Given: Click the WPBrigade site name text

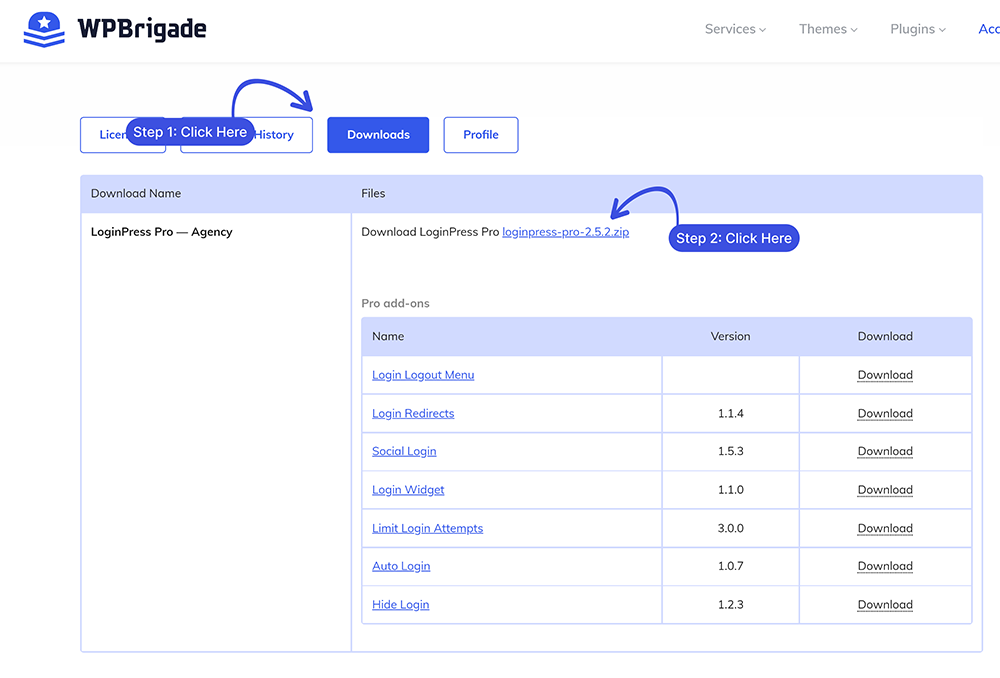Looking at the screenshot, I should tap(142, 29).
